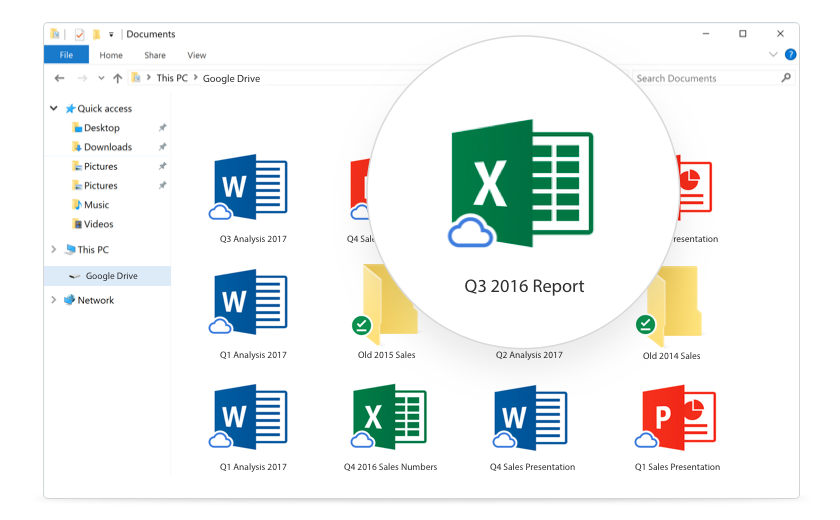Screen dimensions: 840x520
Task: Click This PC in the address breadcrumb
Action: 172,78
